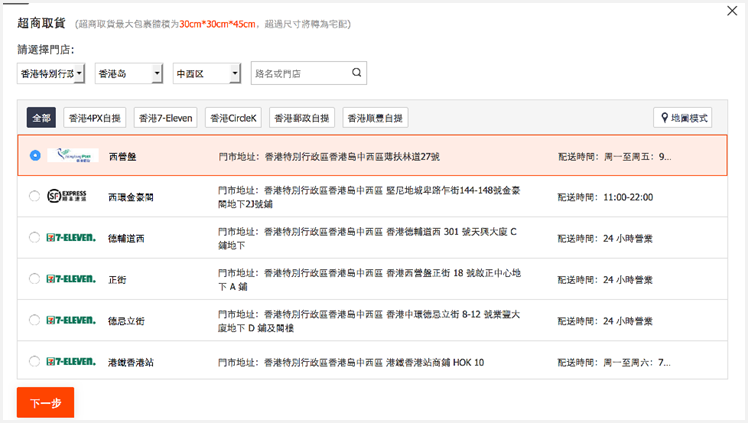Click store name 德輔道西

coord(126,238)
